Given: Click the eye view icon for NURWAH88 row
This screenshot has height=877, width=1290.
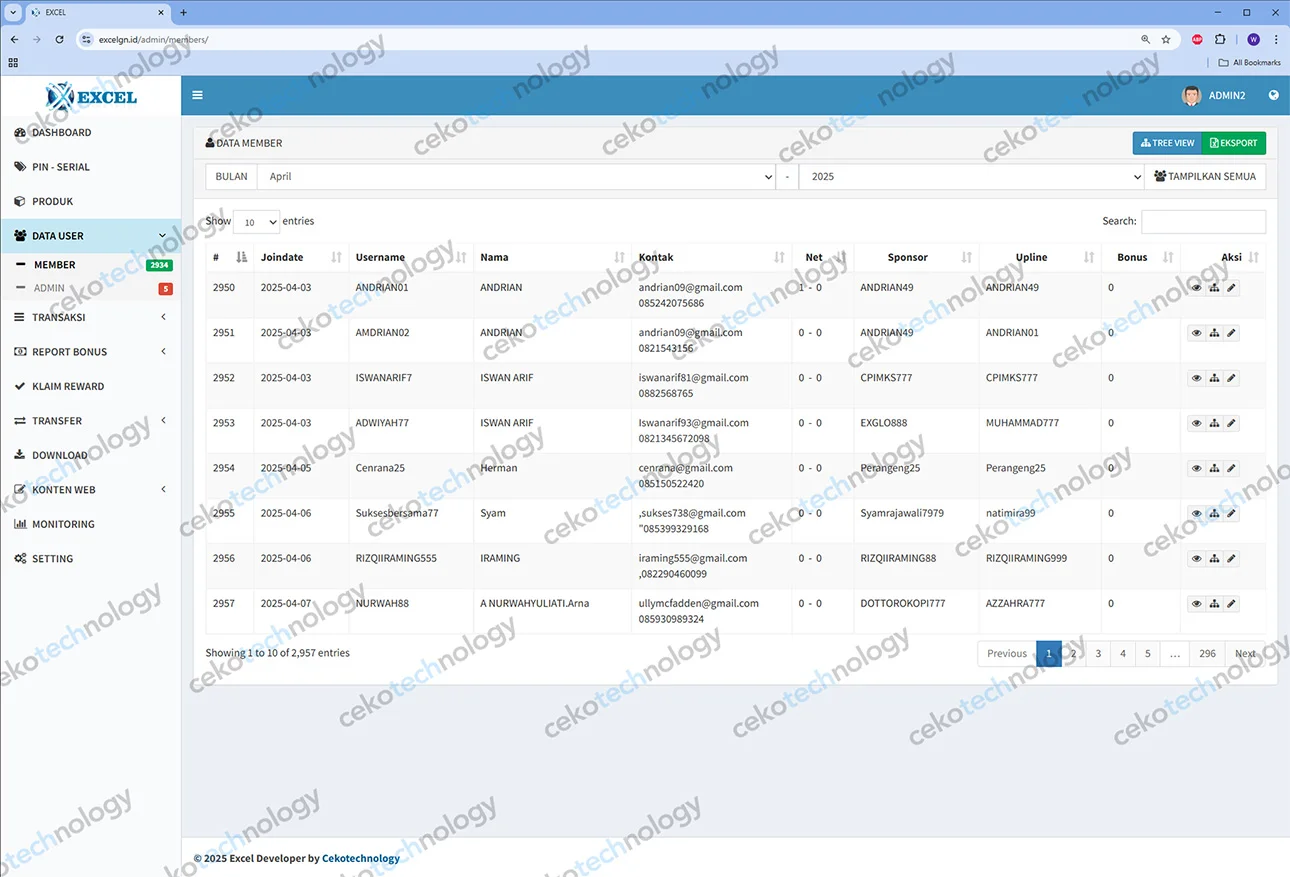Looking at the screenshot, I should pyautogui.click(x=1196, y=604).
